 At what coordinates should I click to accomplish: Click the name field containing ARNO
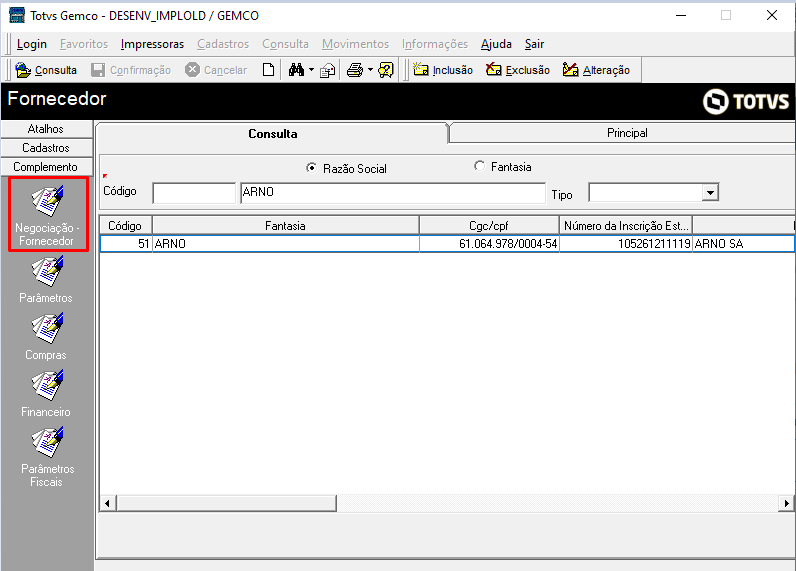pos(393,193)
